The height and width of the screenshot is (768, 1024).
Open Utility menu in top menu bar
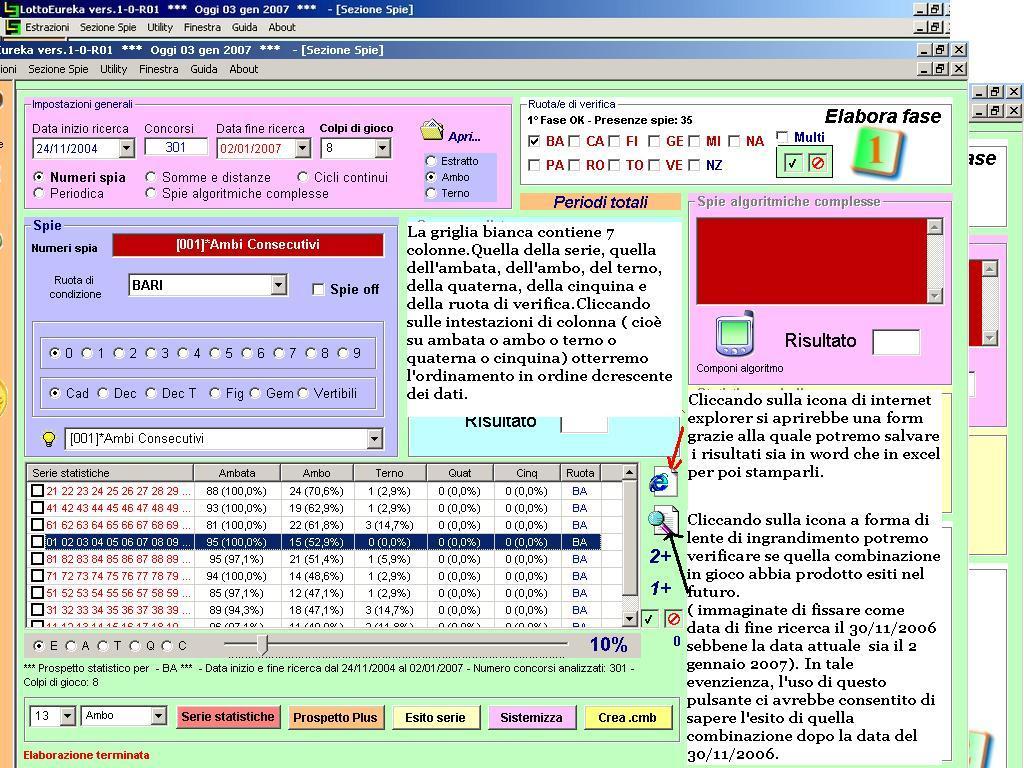(x=159, y=27)
